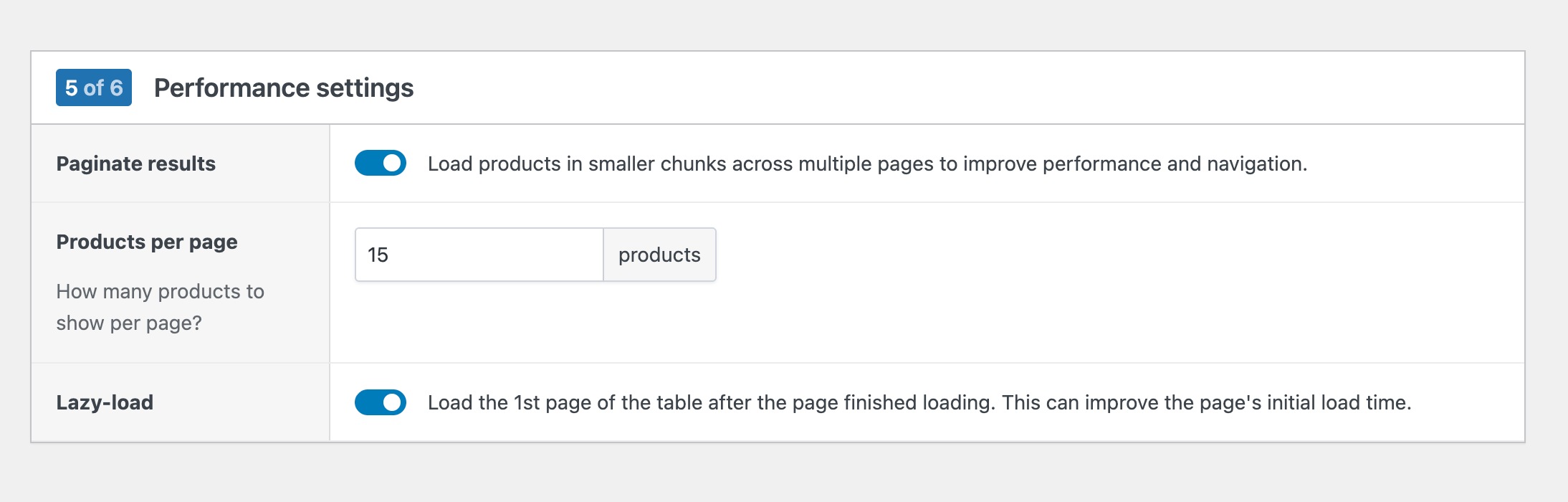Click the Products per page number field

point(479,255)
